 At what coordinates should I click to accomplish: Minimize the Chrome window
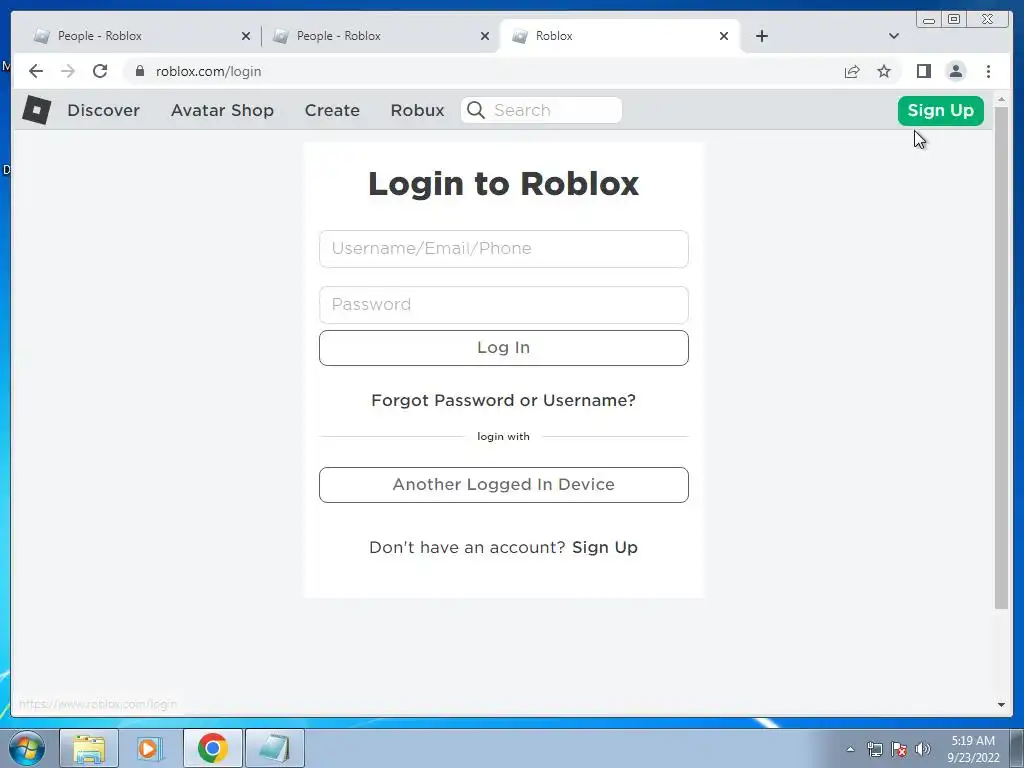coord(929,20)
